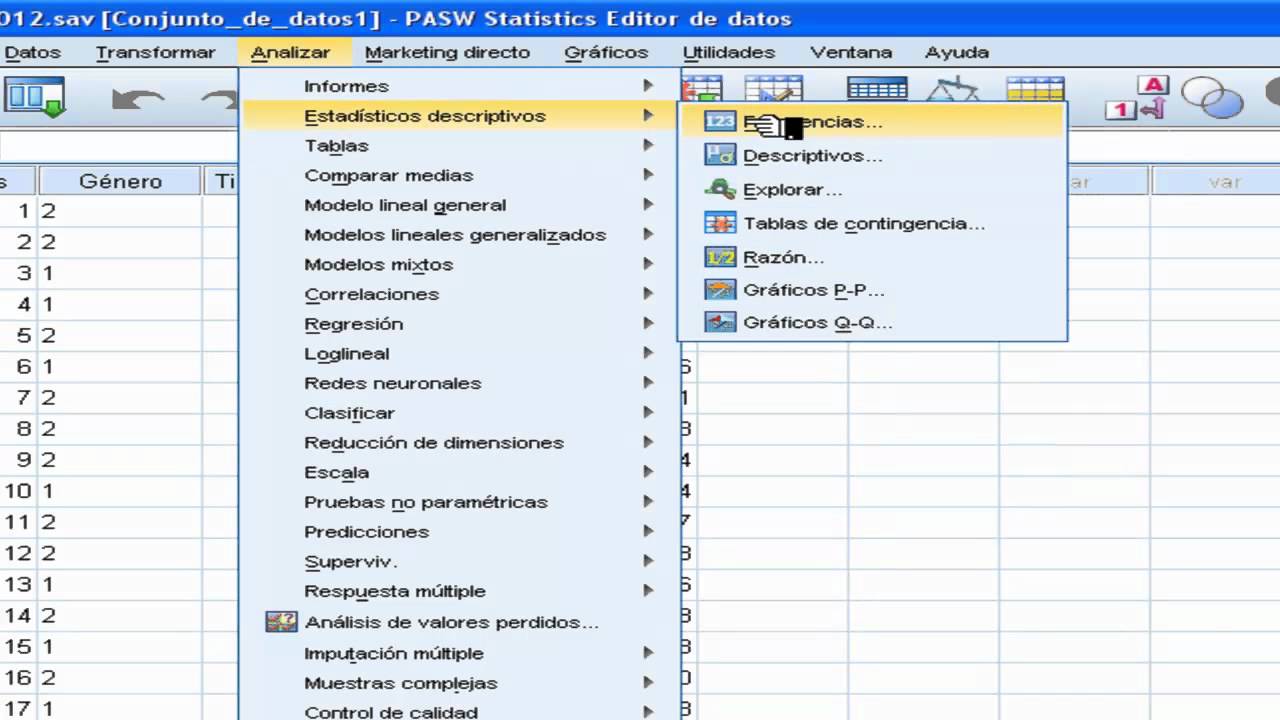
Task: Expand Modelo lineal general submenu arrow
Action: [648, 205]
